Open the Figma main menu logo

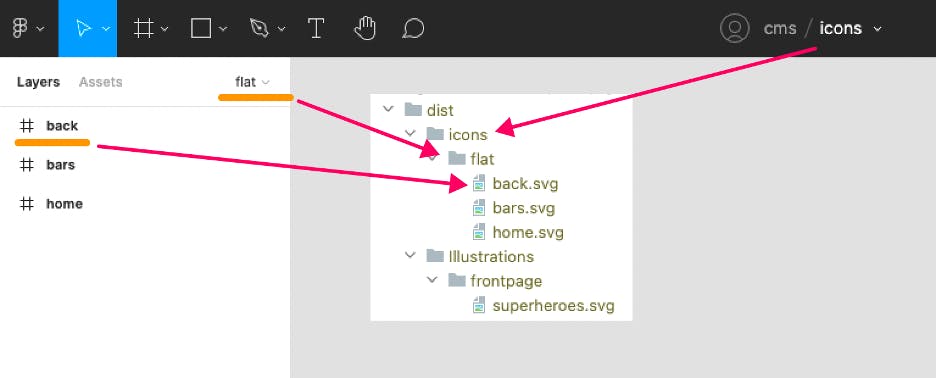click(20, 28)
